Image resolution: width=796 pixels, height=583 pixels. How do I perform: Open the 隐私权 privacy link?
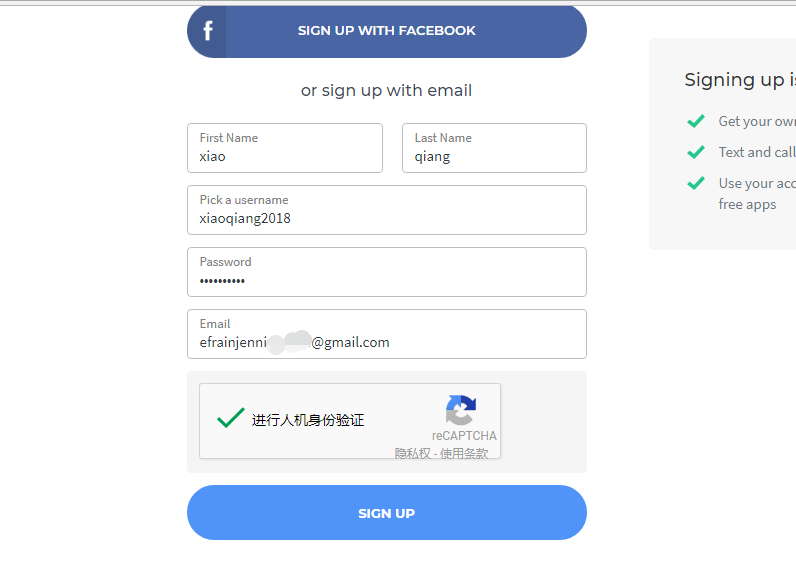coord(412,453)
